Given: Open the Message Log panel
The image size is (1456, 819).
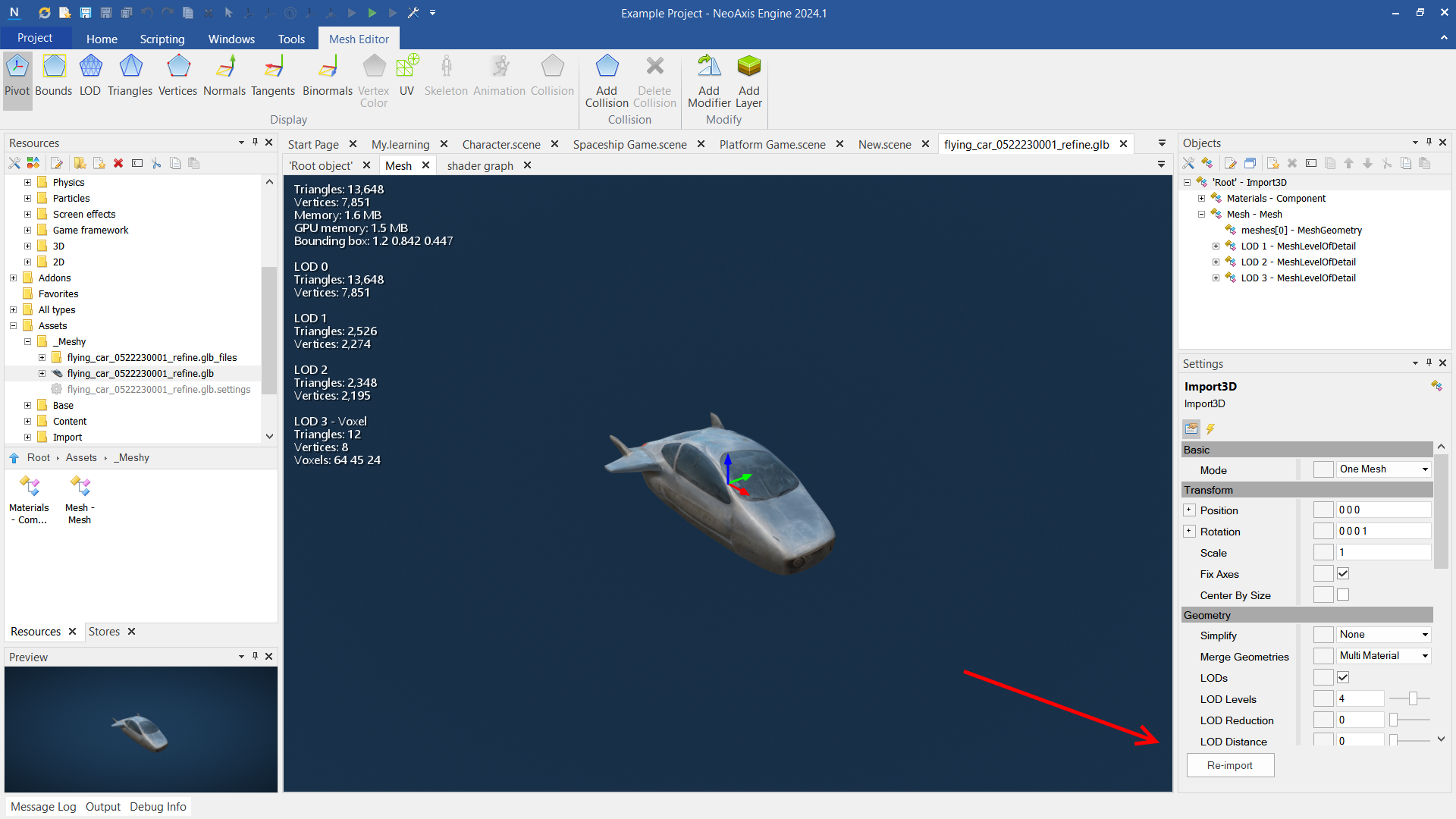Looking at the screenshot, I should click(x=43, y=806).
